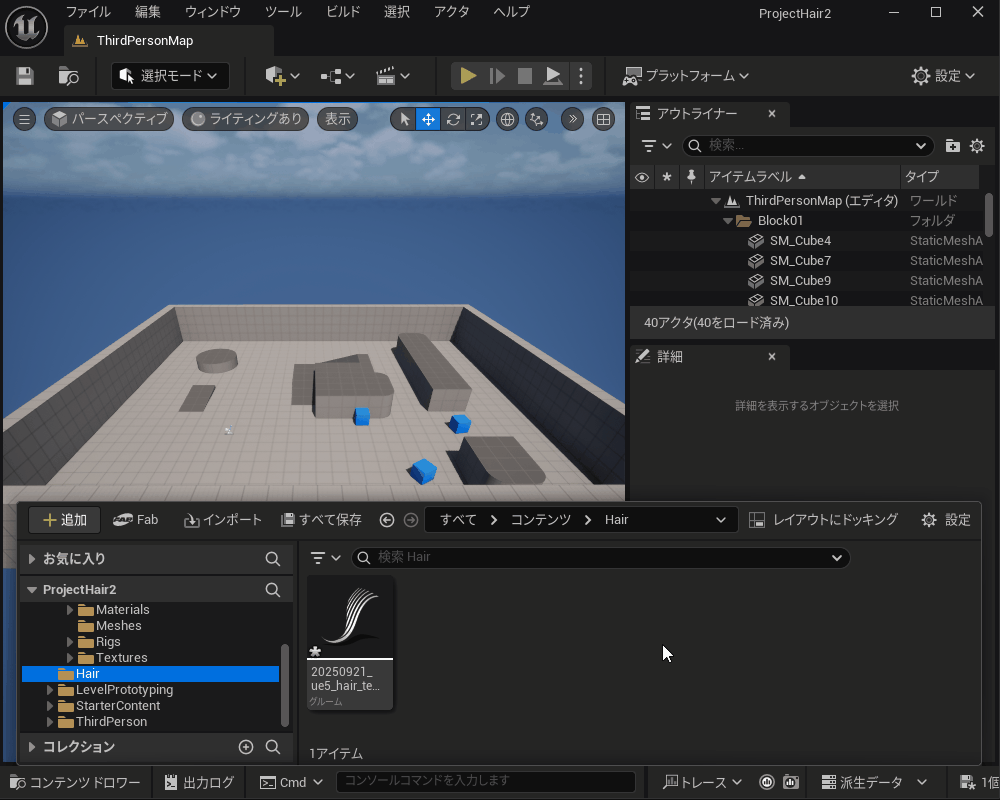Screen dimensions: 1000x800
Task: Click the すべて保存 button
Action: pyautogui.click(x=321, y=520)
